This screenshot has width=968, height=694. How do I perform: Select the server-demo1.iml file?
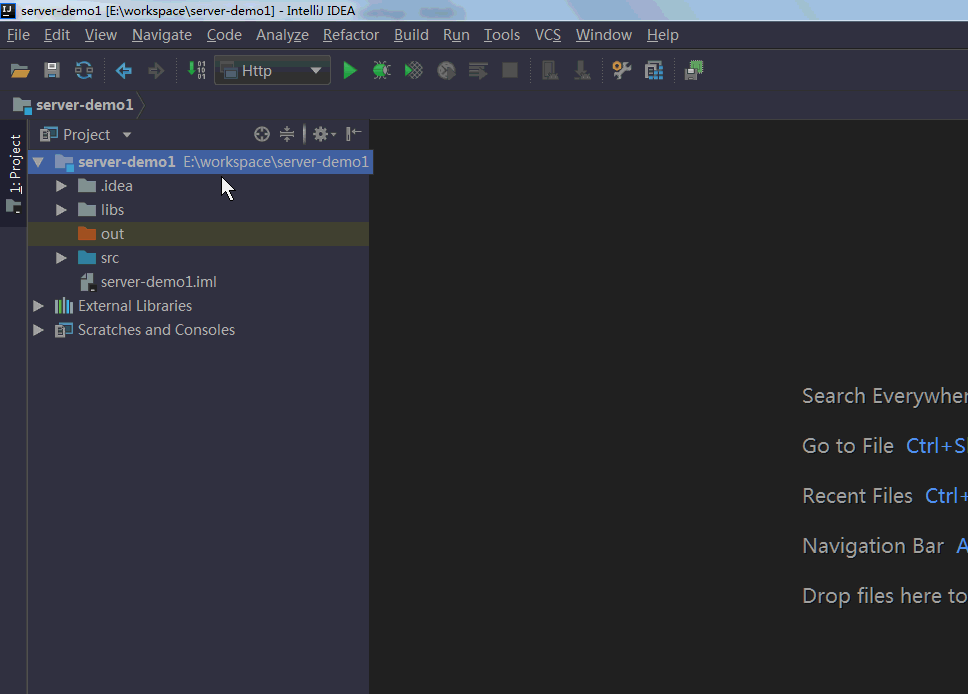[x=198, y=282]
